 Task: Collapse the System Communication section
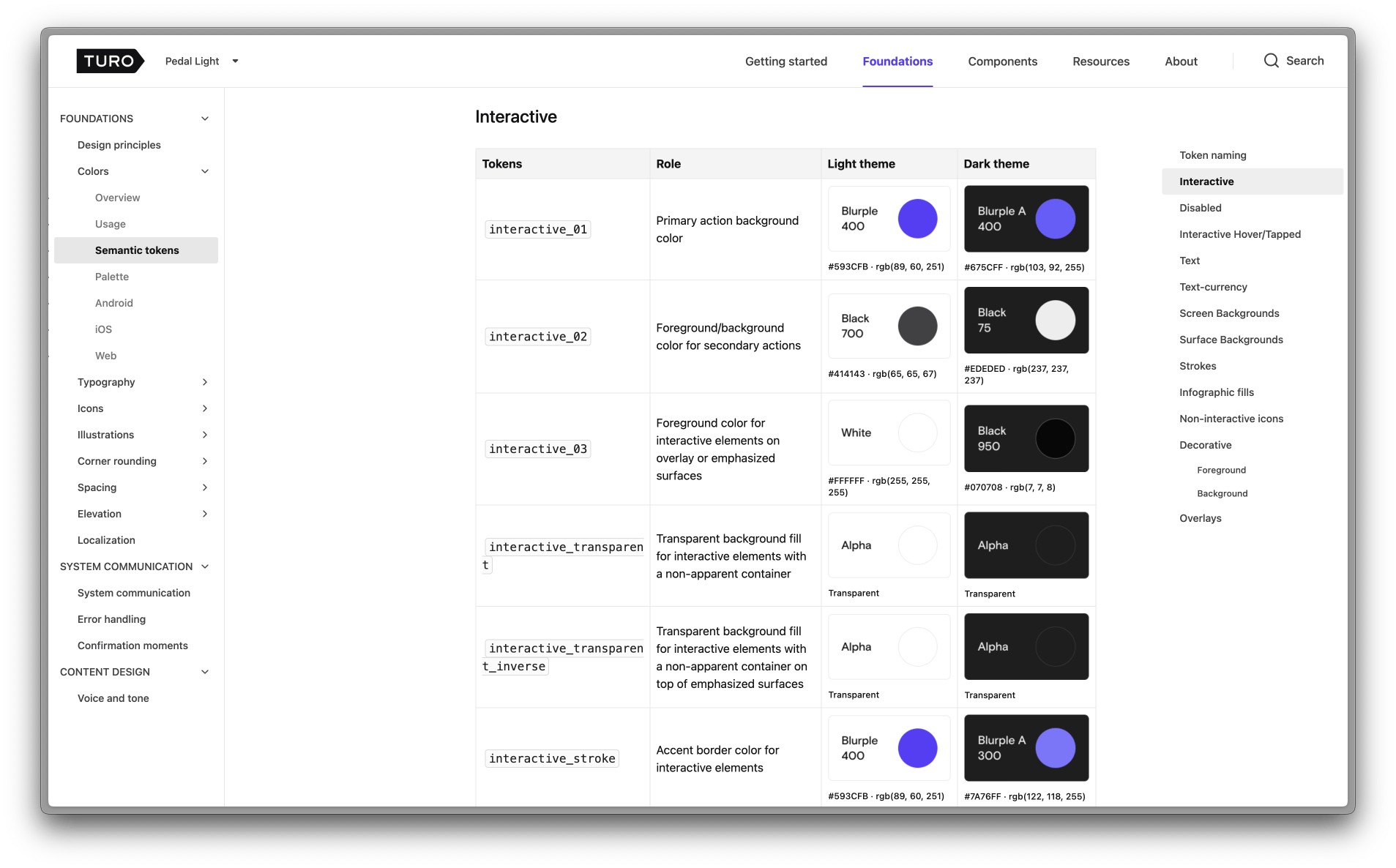[x=205, y=566]
